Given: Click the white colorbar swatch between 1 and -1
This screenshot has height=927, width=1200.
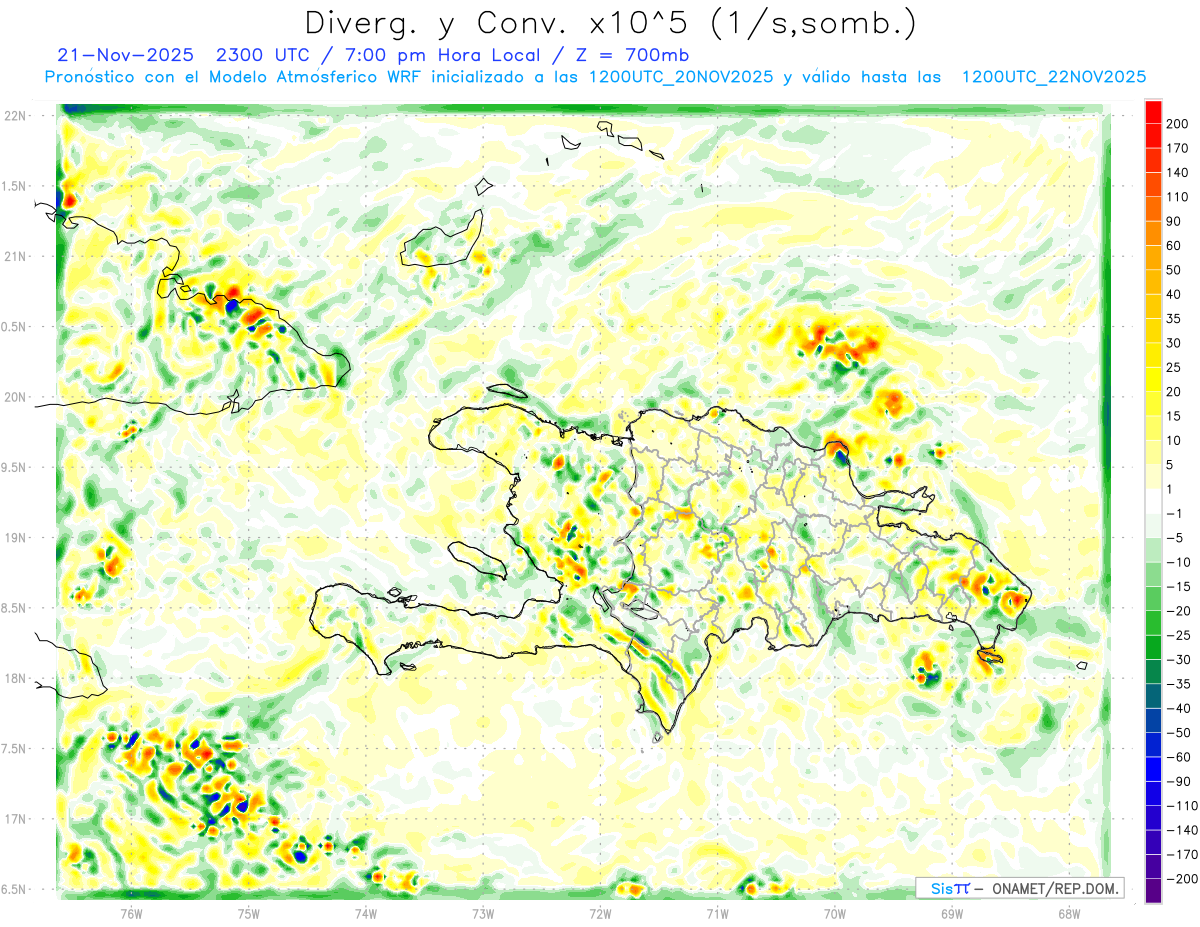Looking at the screenshot, I should [x=1153, y=501].
